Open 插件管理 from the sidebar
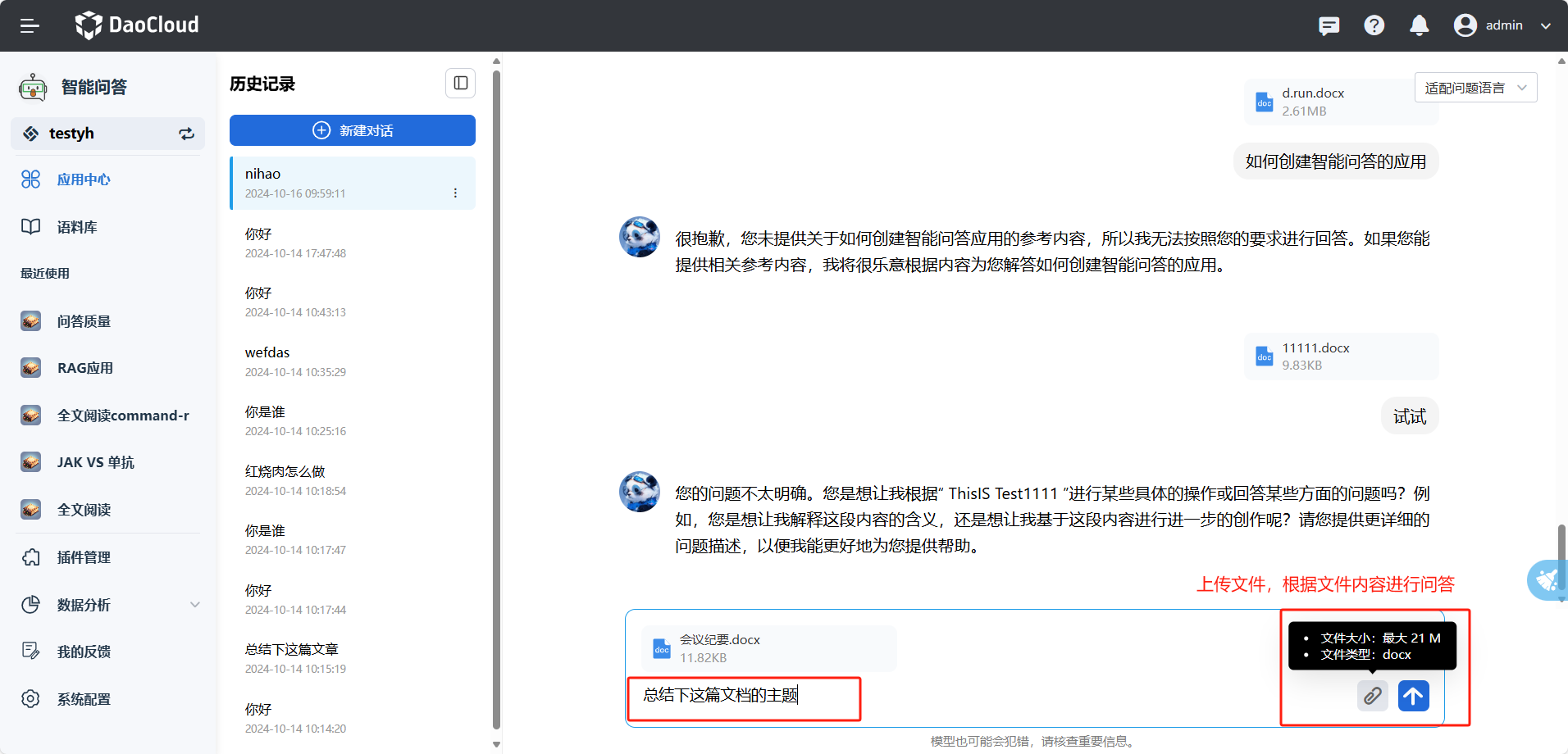The width and height of the screenshot is (1568, 754). (x=84, y=557)
